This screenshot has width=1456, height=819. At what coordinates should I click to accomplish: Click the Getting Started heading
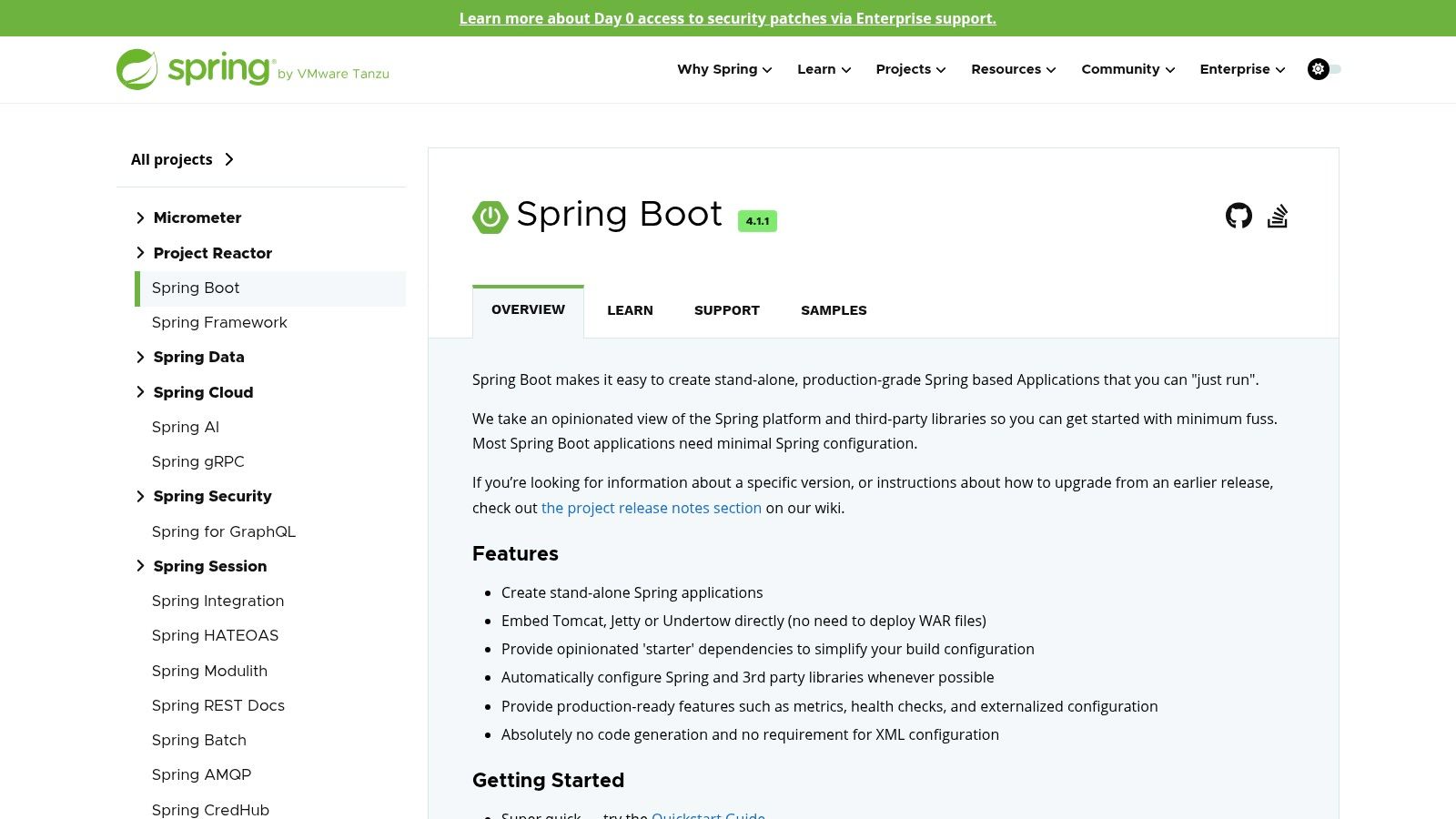point(548,780)
